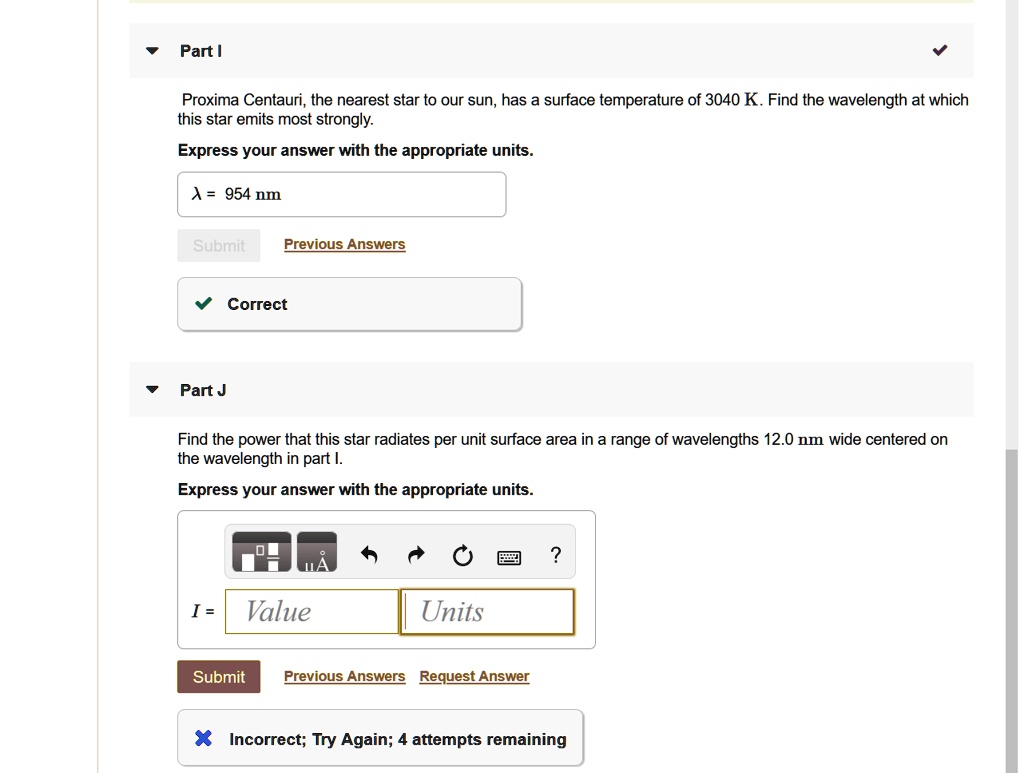1024x773 pixels.
Task: Show keyboard shortcuts
Action: tap(509, 556)
